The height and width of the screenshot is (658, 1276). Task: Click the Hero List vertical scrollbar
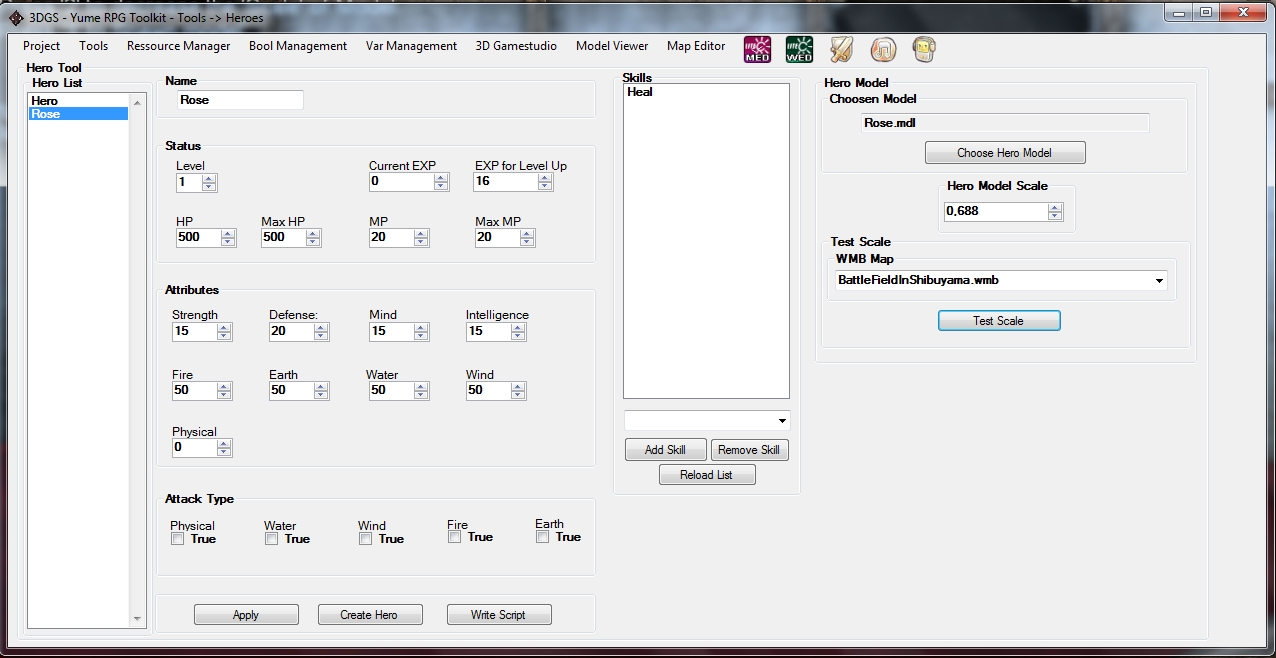click(x=138, y=360)
